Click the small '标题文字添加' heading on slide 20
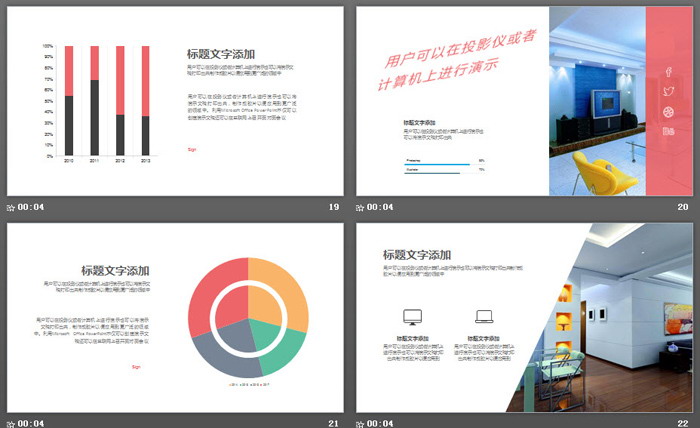Image resolution: width=700 pixels, height=428 pixels. pyautogui.click(x=419, y=123)
